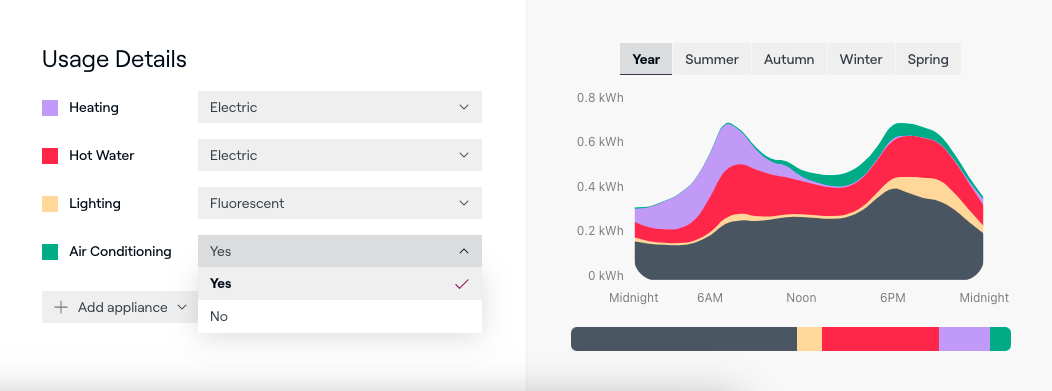
Task: Click the chevron arrow in Heating dropdown
Action: click(x=464, y=107)
